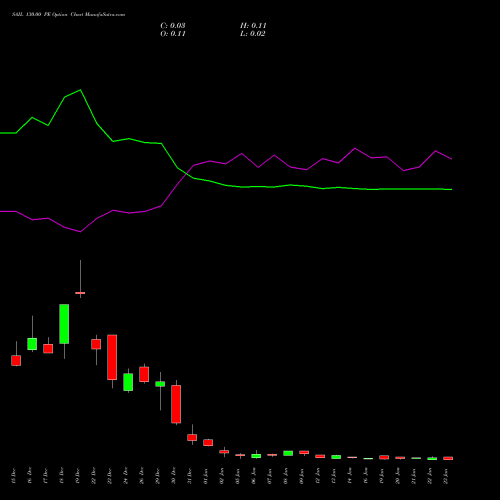500x500 pixels.
Task: Click the '19 Jan' date axis label
Action: coord(382,476)
